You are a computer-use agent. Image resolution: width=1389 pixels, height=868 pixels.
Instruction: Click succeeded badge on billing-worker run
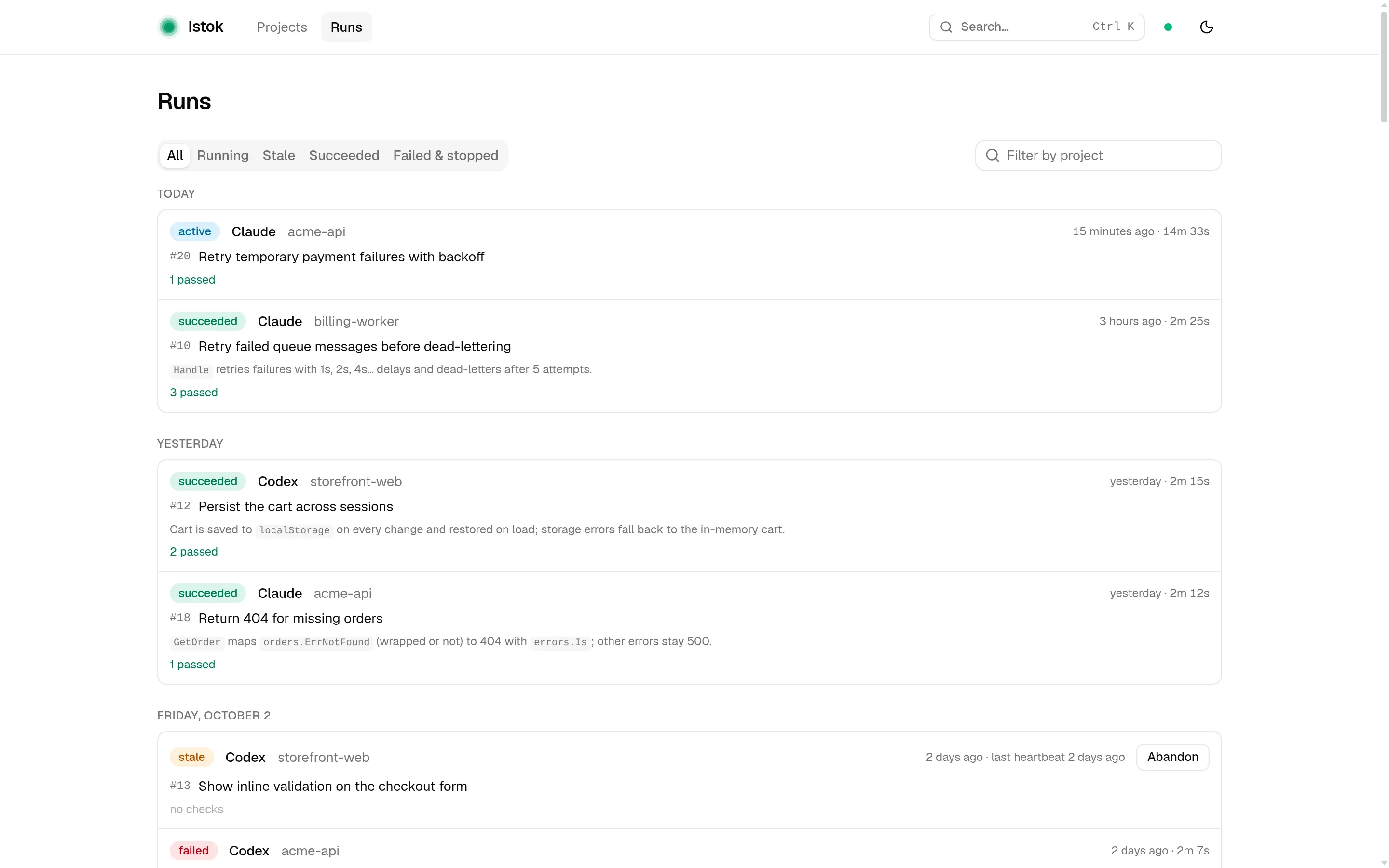(208, 321)
